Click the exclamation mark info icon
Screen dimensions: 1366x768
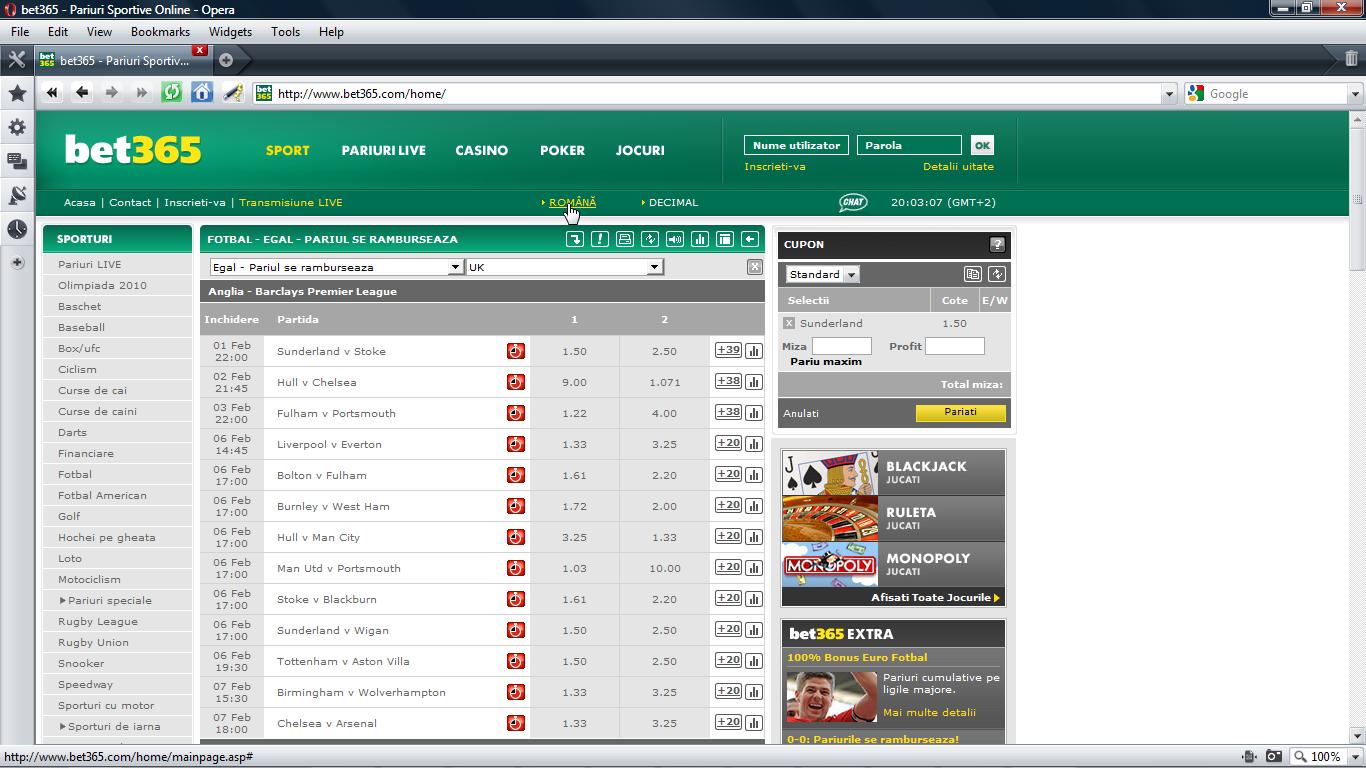(600, 239)
